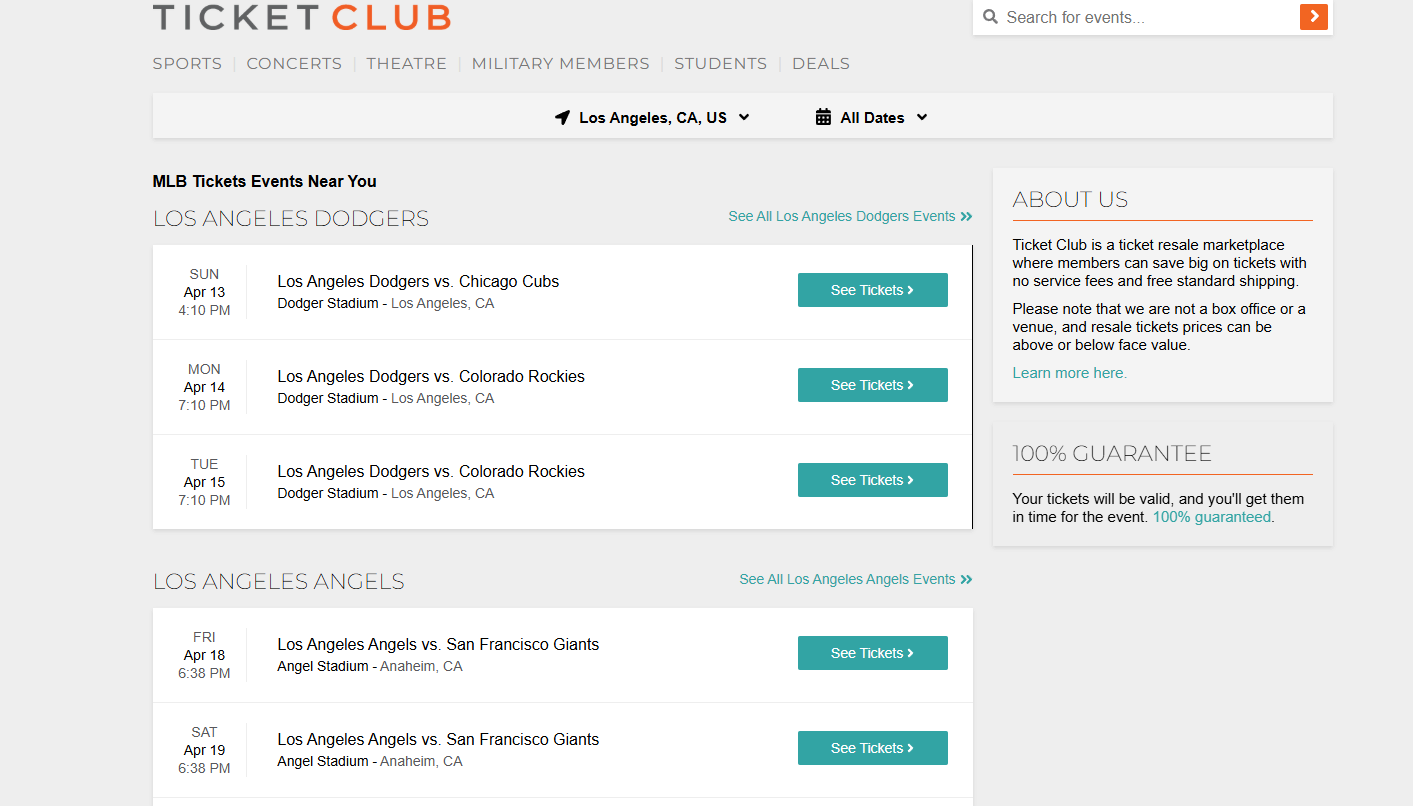
Task: Open Dodgers vs. Colorado Rockies title for Apr 15
Action: click(431, 472)
